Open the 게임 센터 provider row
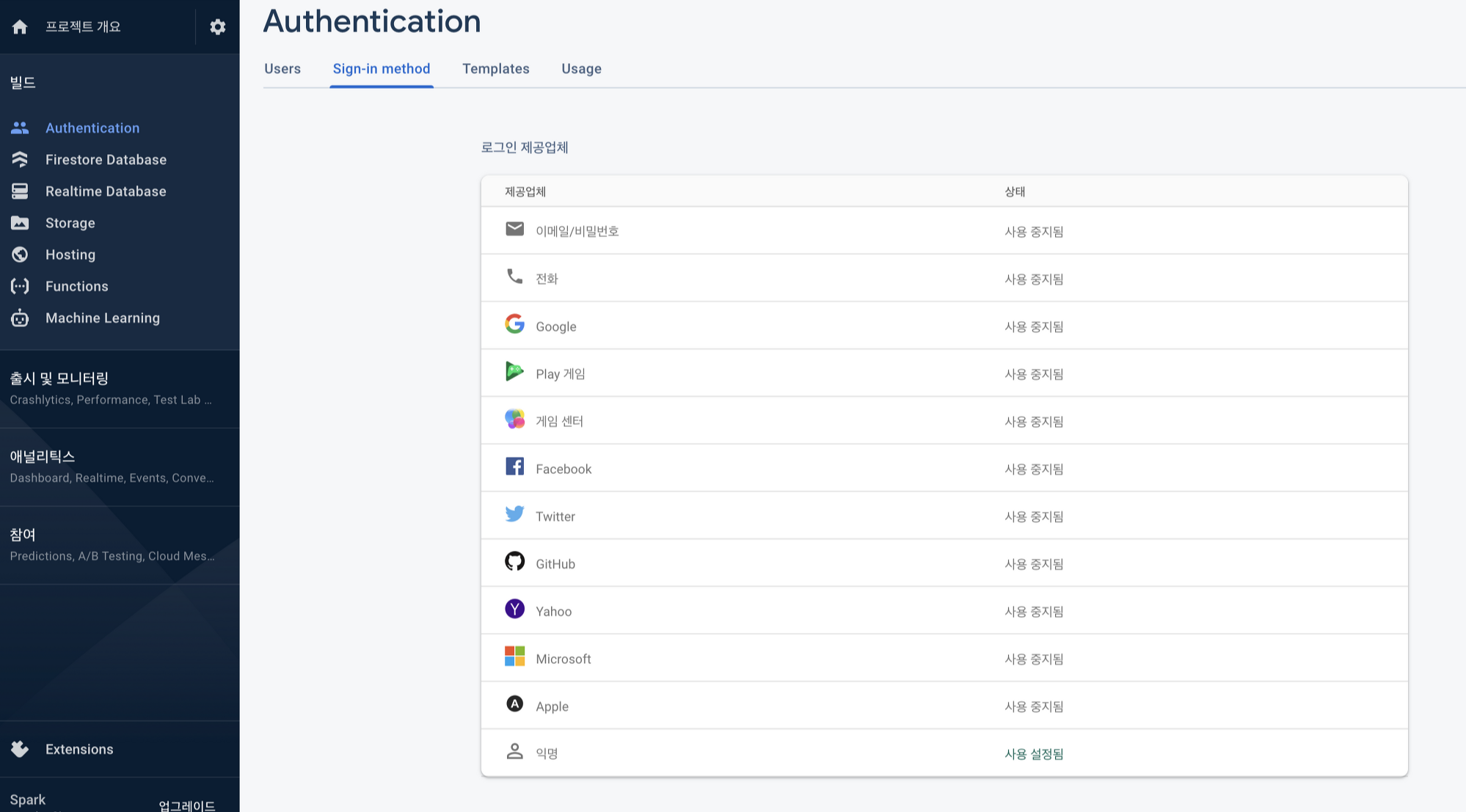Image resolution: width=1466 pixels, height=812 pixels. 944,420
